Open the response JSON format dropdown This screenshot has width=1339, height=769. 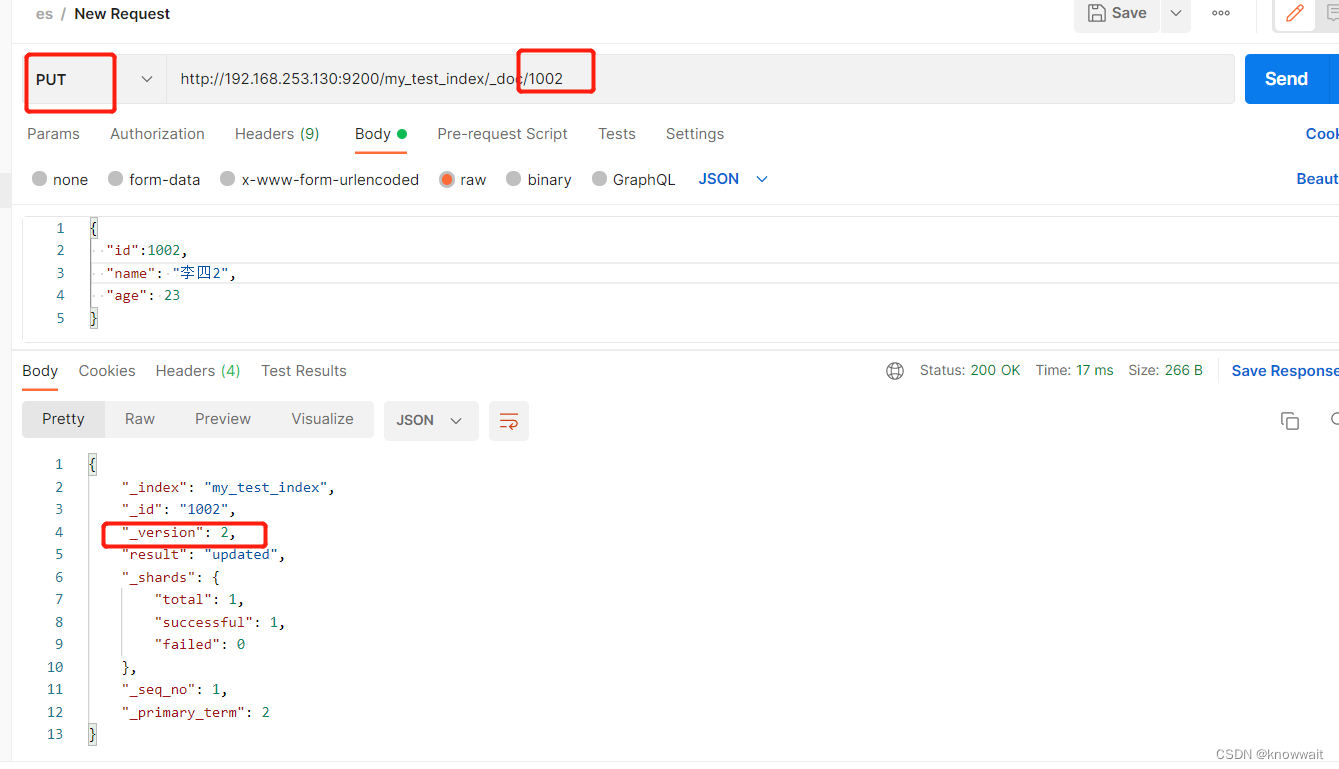(431, 421)
